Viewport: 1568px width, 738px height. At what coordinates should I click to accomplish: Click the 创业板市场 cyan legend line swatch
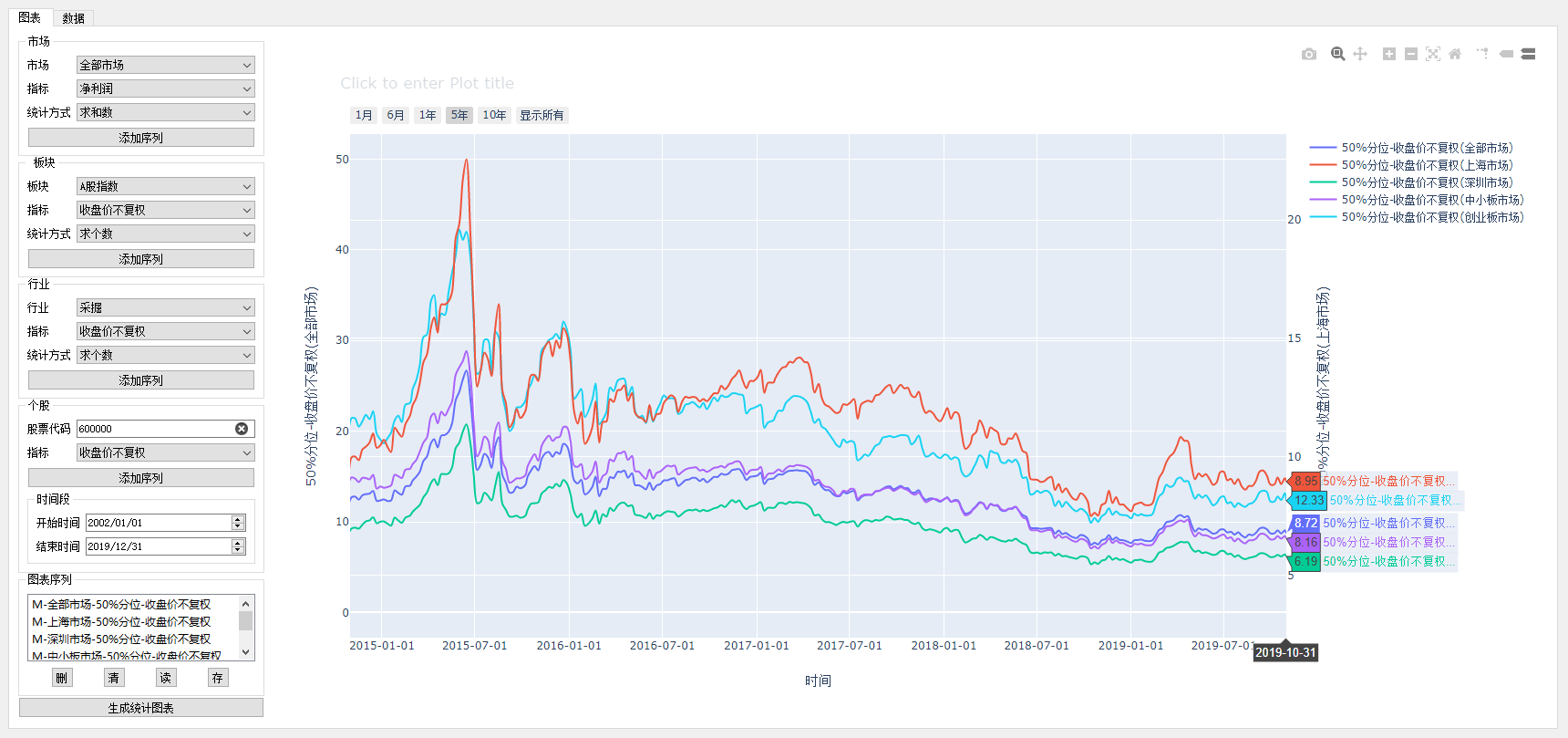point(1323,217)
